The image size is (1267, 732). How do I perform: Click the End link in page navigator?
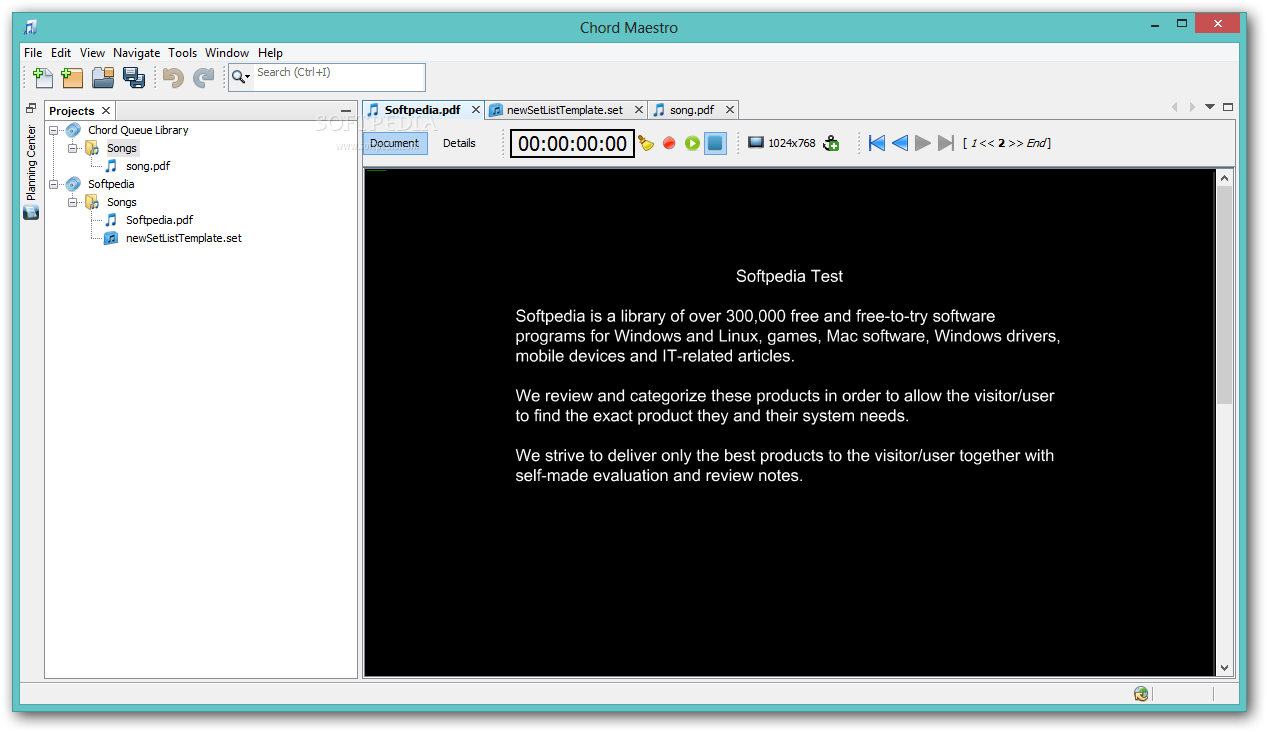1035,143
